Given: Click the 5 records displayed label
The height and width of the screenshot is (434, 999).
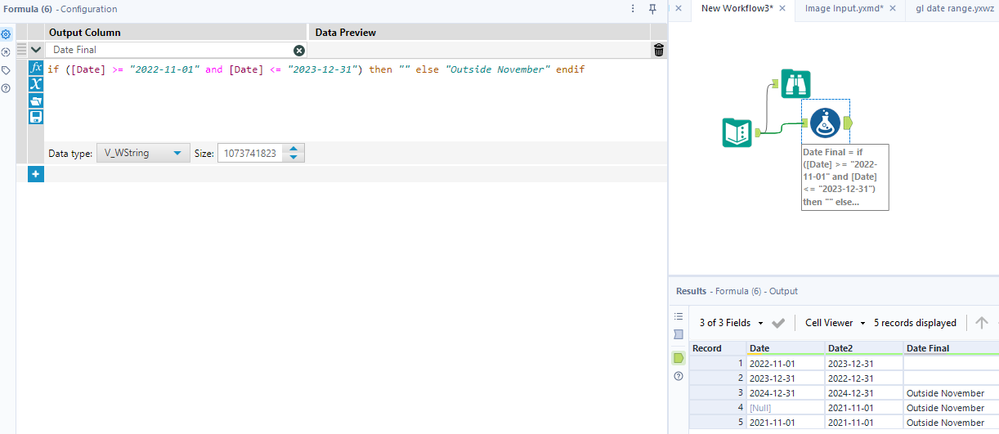Looking at the screenshot, I should (x=915, y=323).
